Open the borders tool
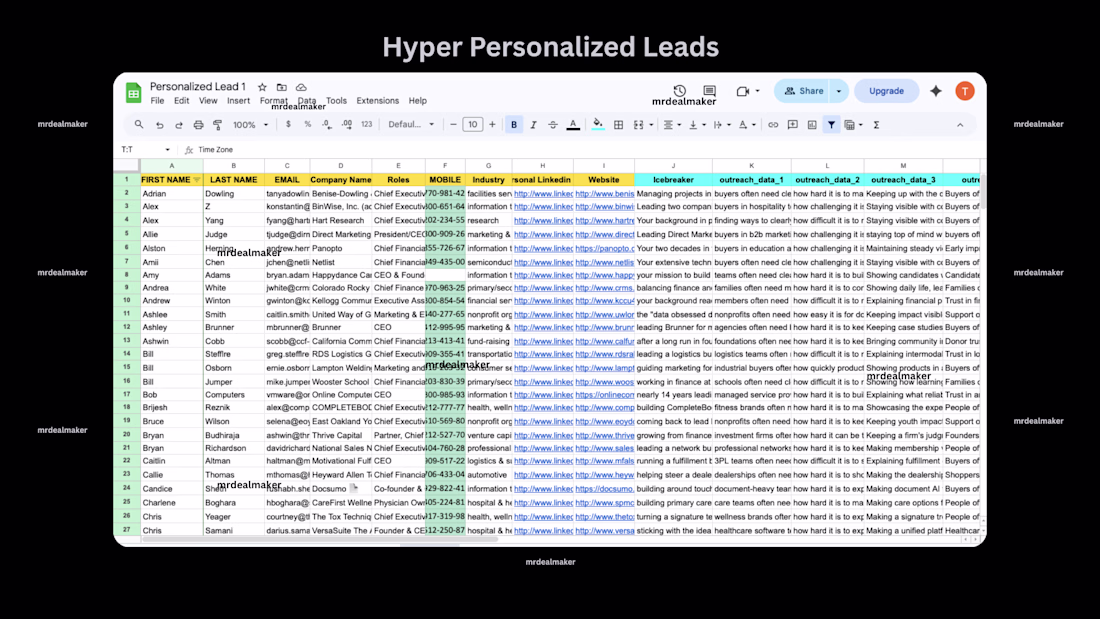Viewport: 1100px width, 619px height. (x=618, y=125)
